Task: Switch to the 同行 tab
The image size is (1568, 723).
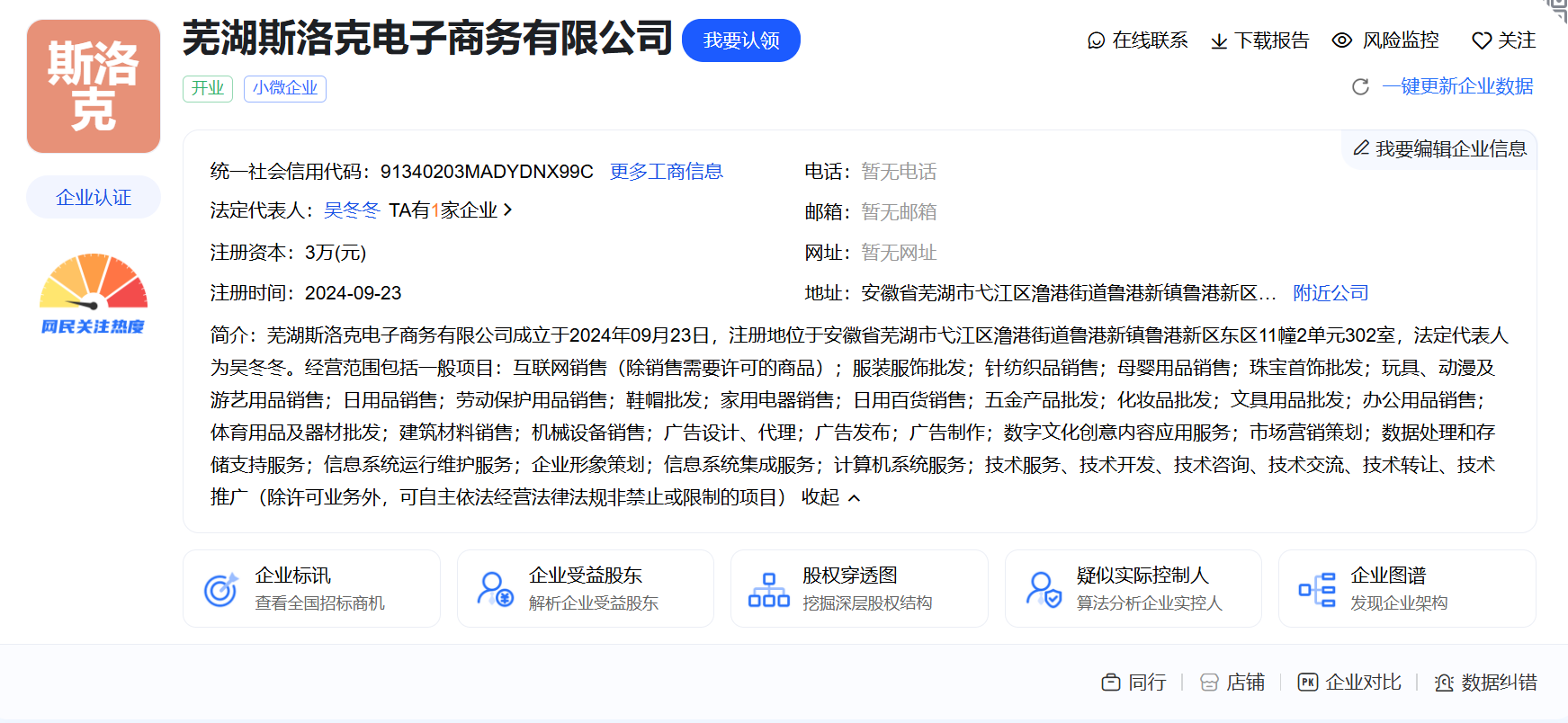Action: pyautogui.click(x=1147, y=683)
